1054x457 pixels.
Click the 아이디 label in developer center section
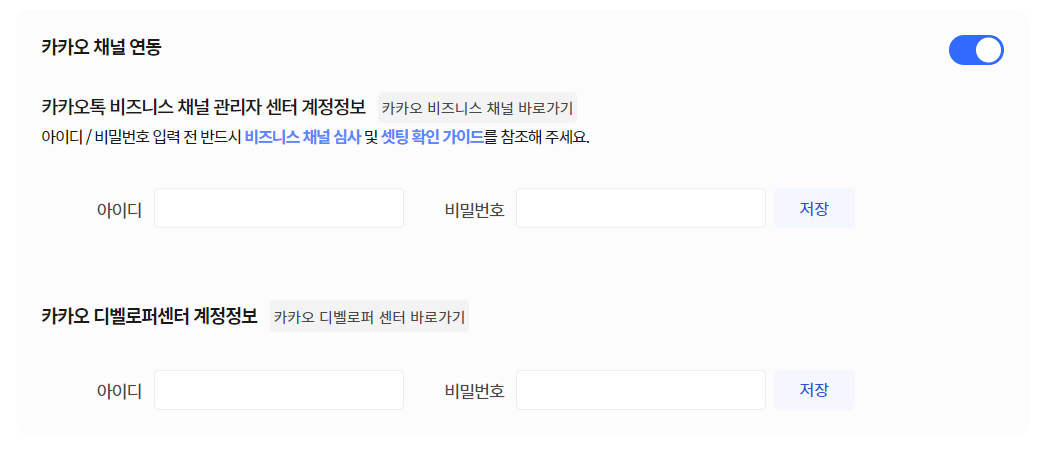(119, 391)
